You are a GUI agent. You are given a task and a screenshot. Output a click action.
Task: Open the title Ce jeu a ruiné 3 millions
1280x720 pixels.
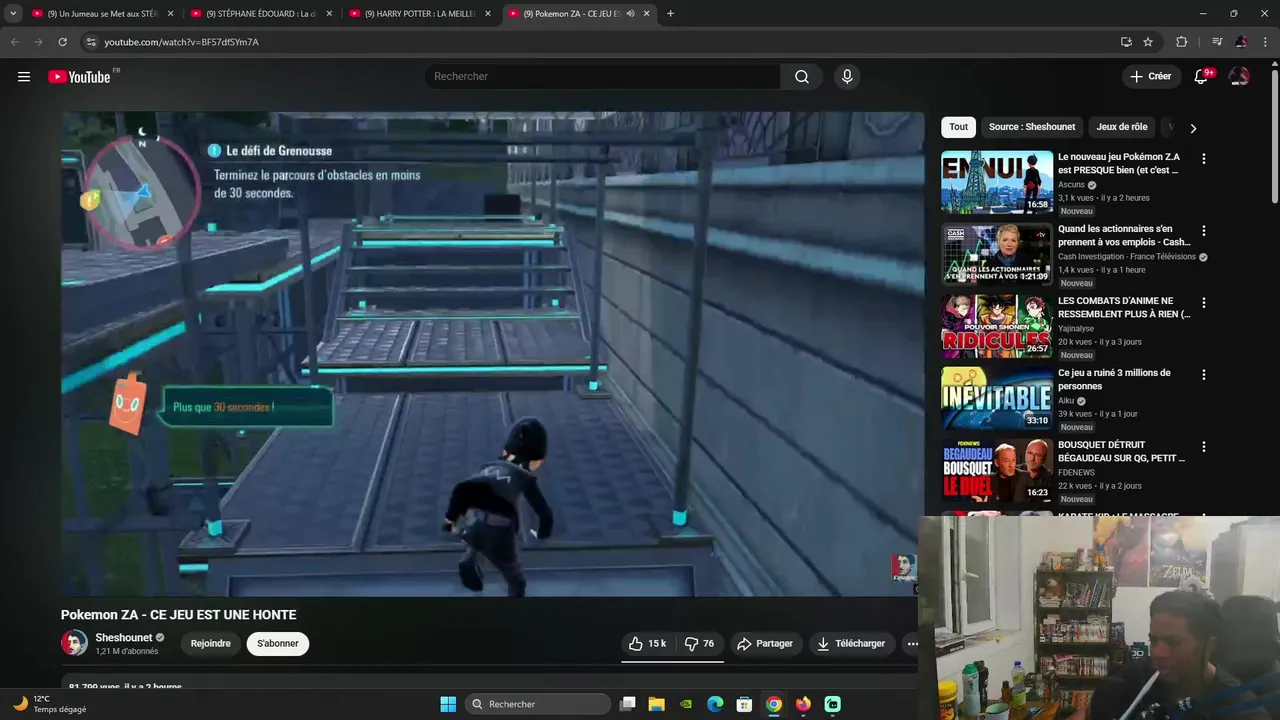point(1114,379)
